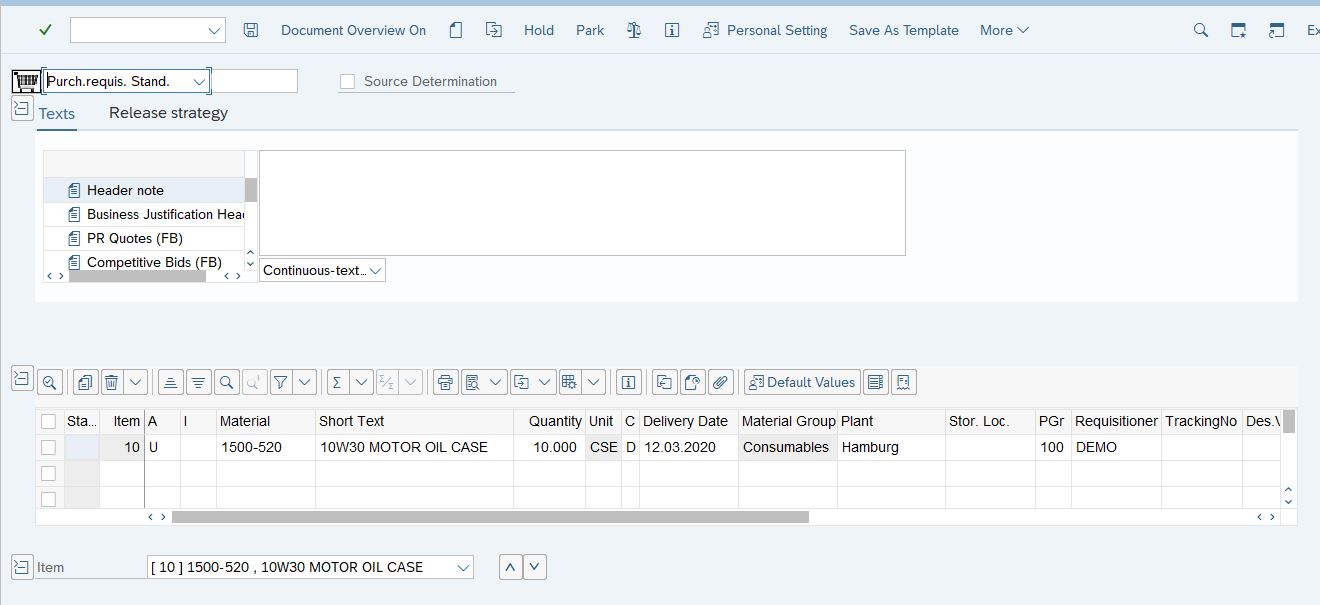This screenshot has width=1320, height=605.
Task: Click the Summation sigma icon
Action: coord(337,382)
